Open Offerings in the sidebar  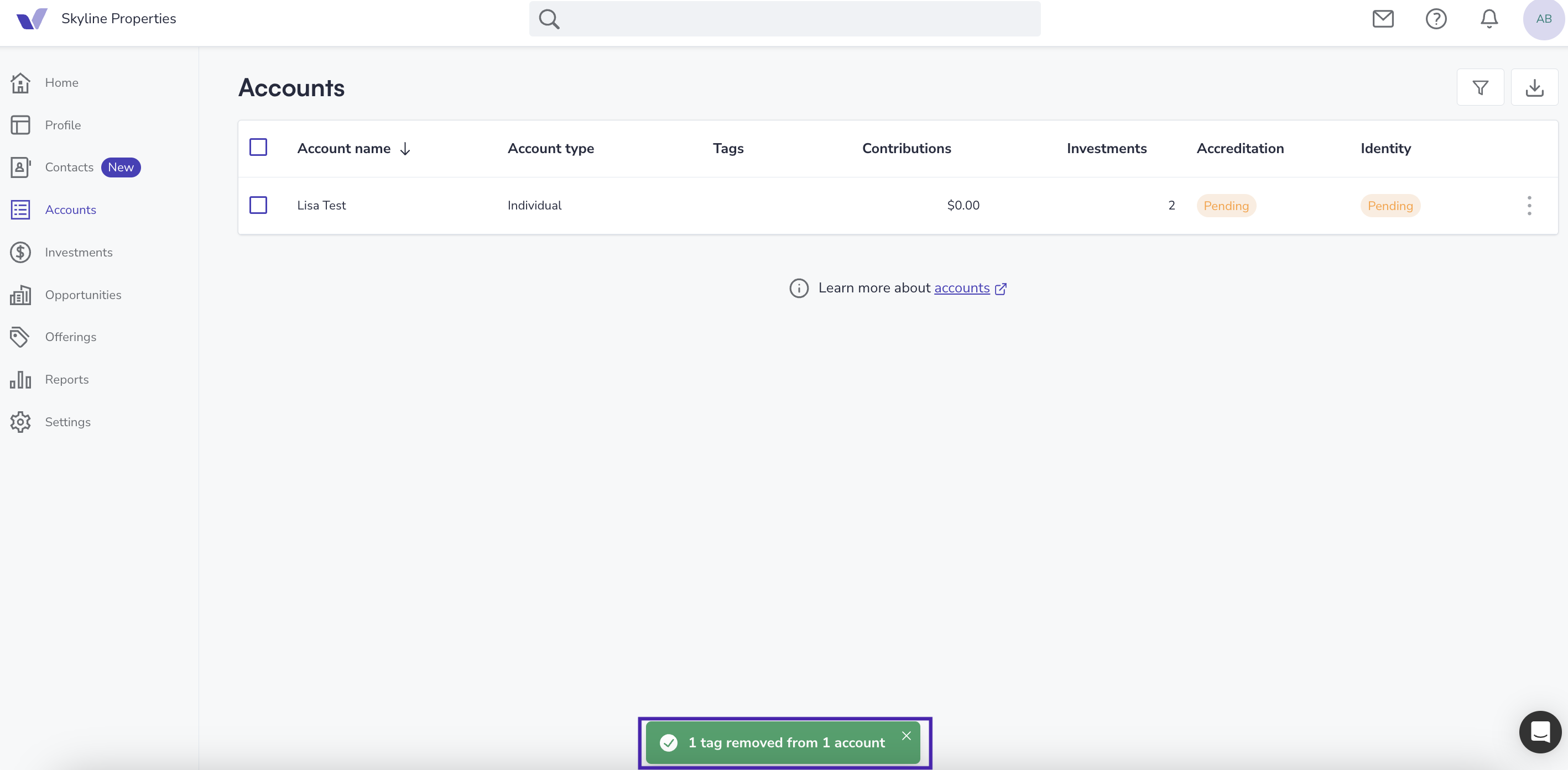click(x=71, y=337)
